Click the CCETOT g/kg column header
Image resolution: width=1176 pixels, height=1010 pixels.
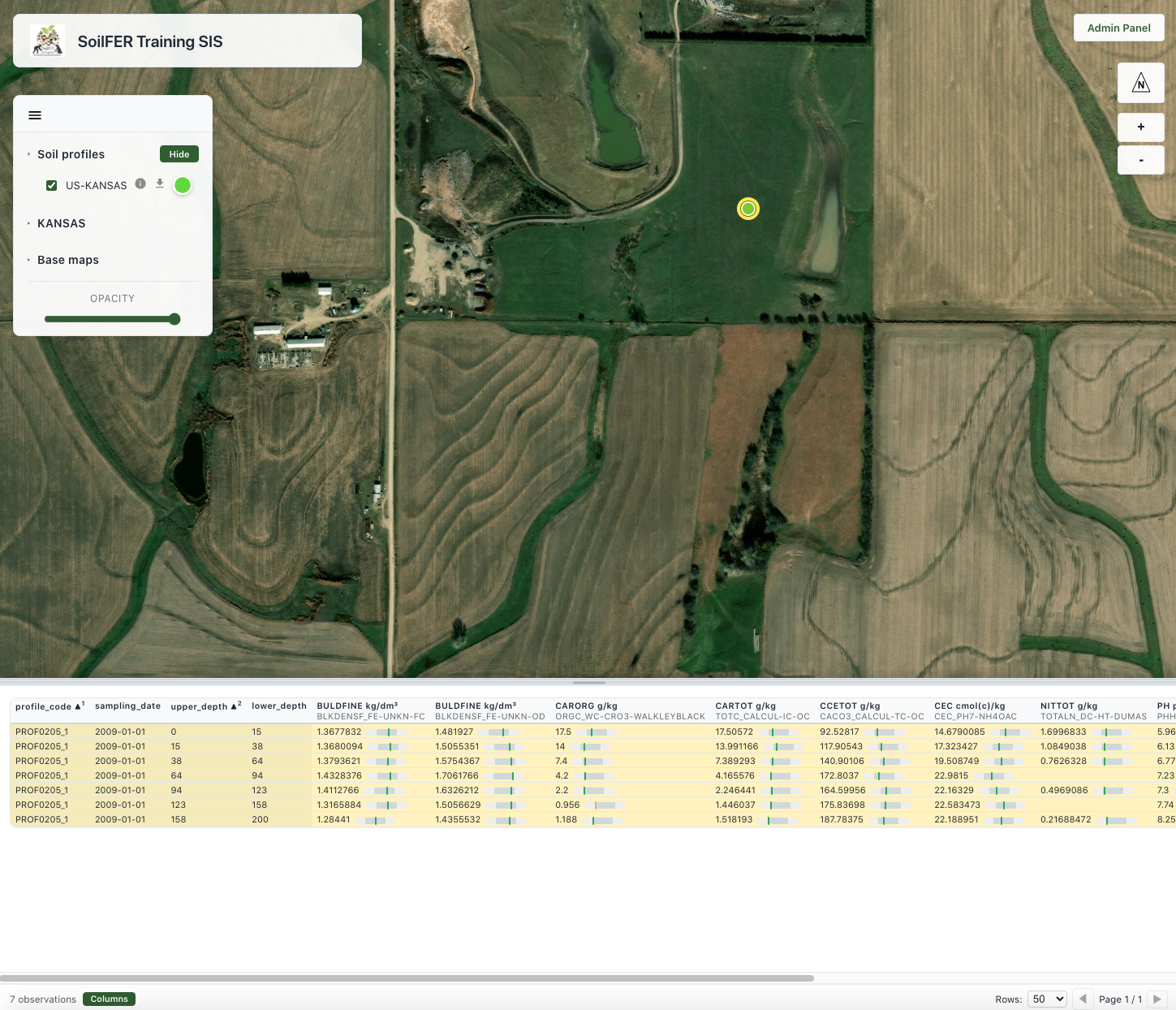pyautogui.click(x=872, y=710)
